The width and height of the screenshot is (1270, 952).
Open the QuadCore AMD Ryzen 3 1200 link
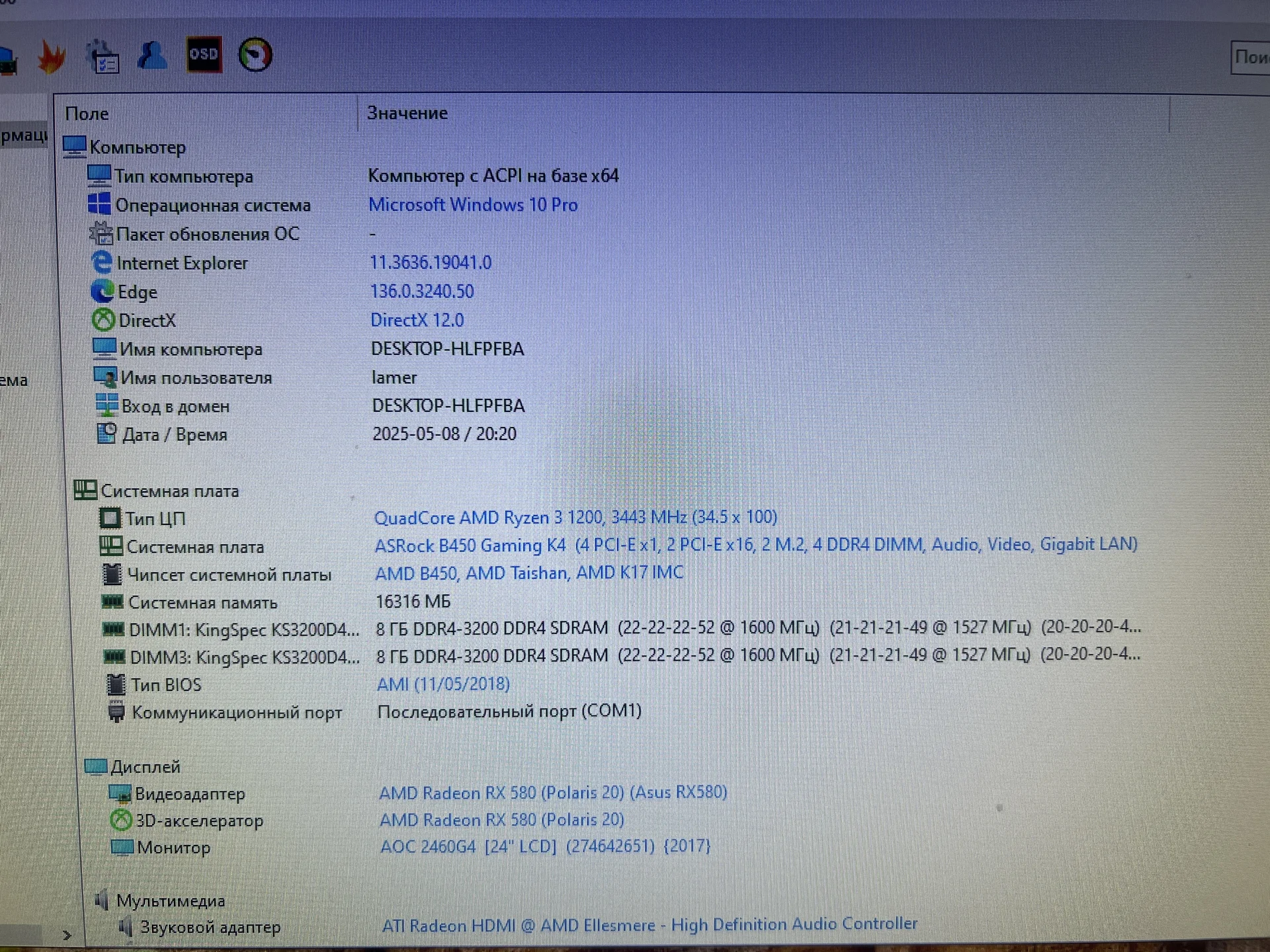pyautogui.click(x=575, y=517)
